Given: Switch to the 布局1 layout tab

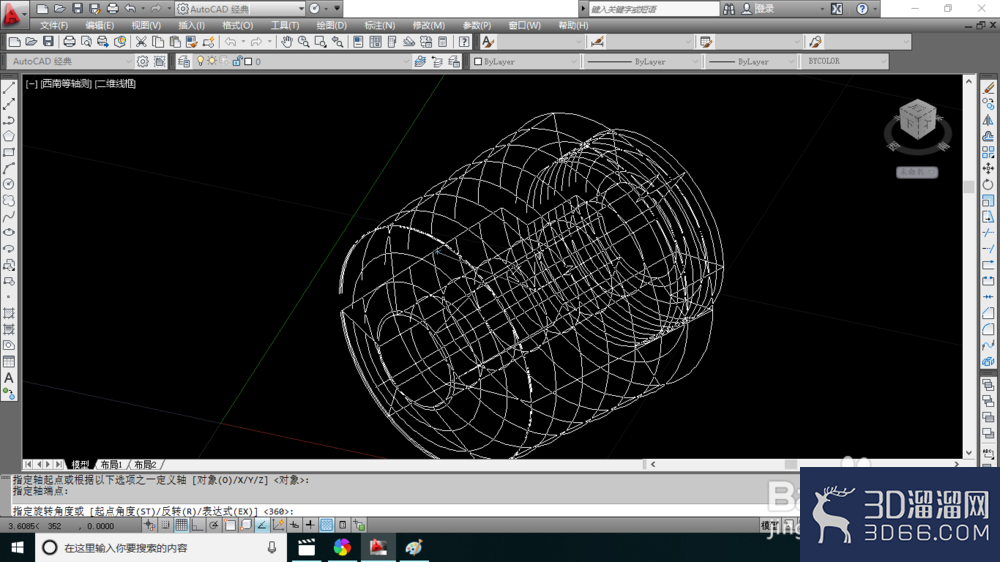Looking at the screenshot, I should (x=111, y=464).
